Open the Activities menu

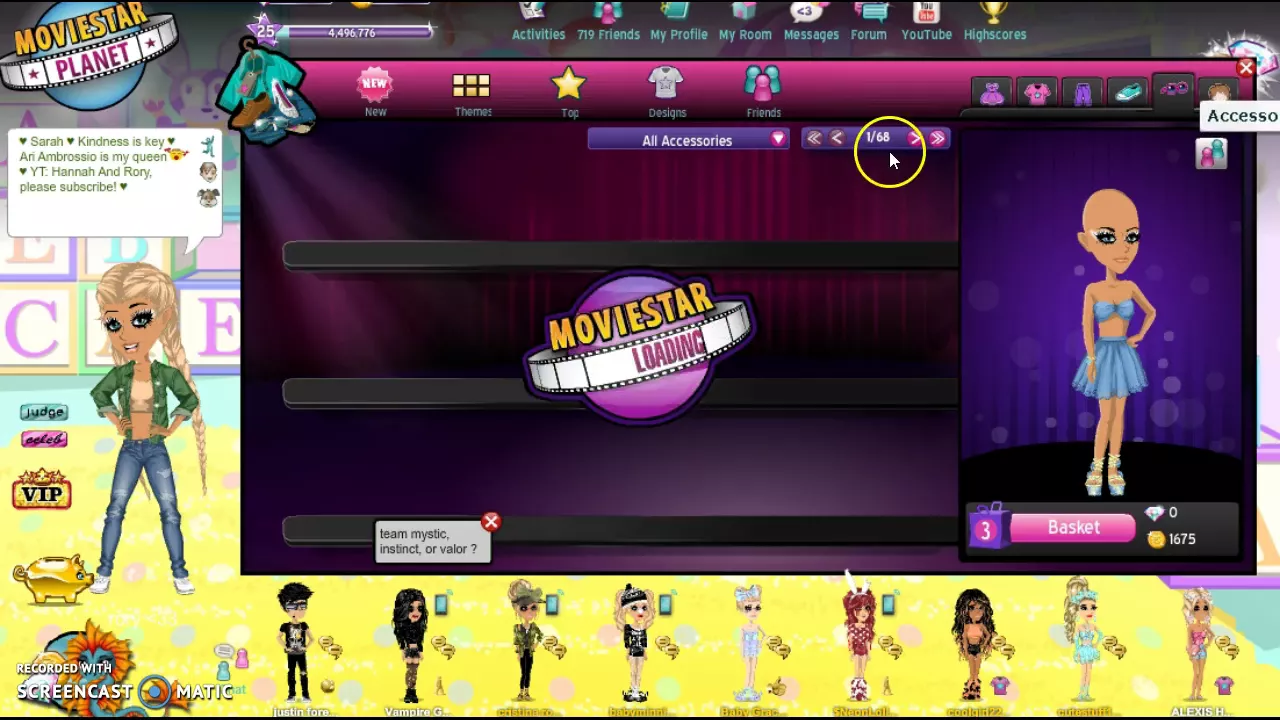538,22
